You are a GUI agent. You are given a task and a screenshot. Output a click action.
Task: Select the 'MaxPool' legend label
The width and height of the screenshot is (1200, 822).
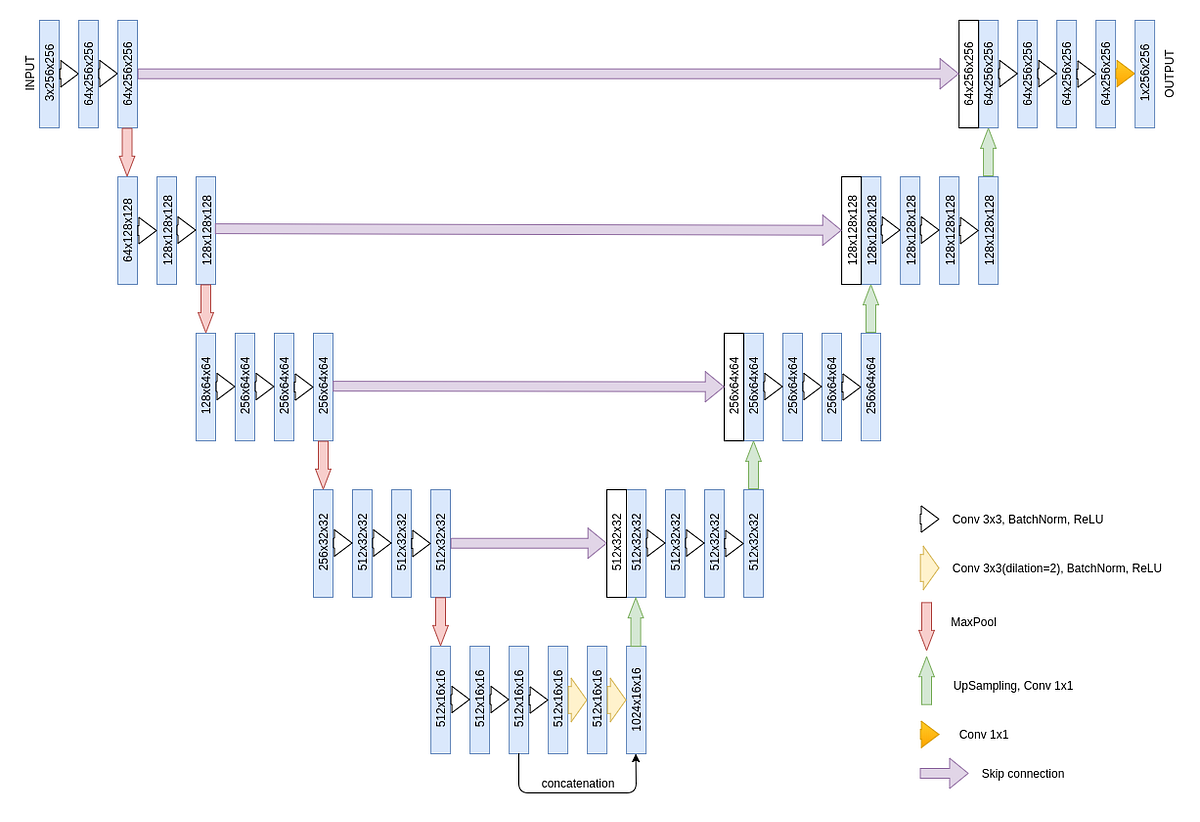[973, 622]
